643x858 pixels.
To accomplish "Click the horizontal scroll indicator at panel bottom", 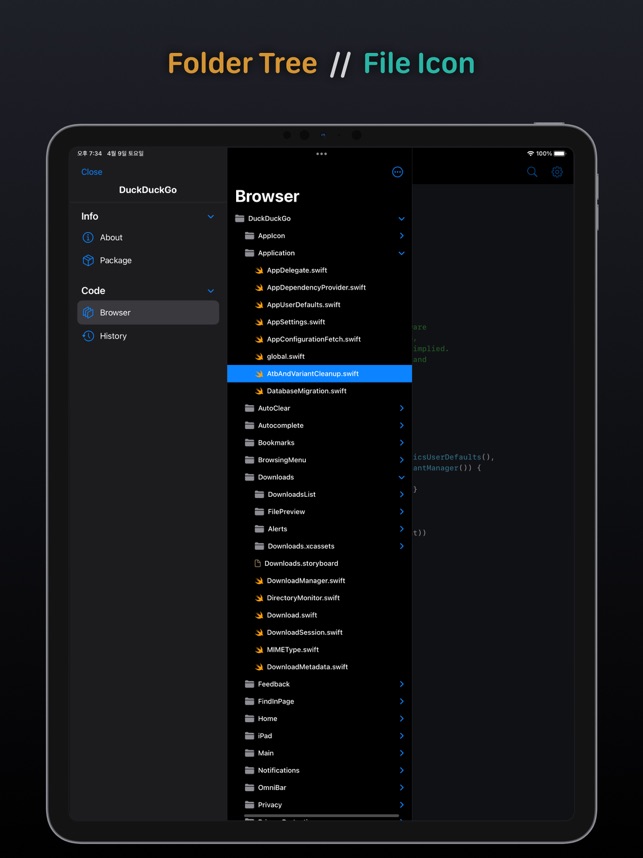I will click(x=322, y=815).
